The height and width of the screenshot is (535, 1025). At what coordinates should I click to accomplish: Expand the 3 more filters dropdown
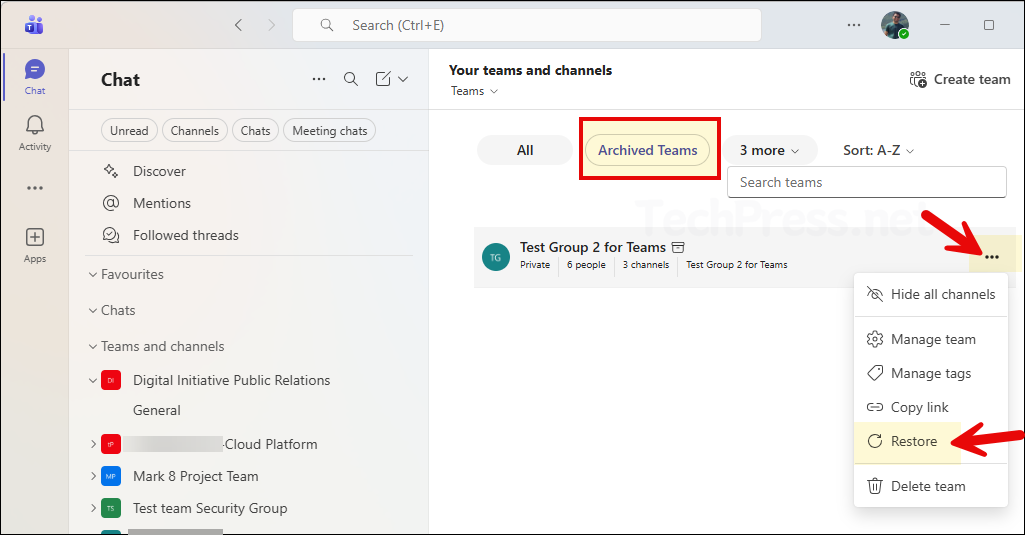[769, 150]
